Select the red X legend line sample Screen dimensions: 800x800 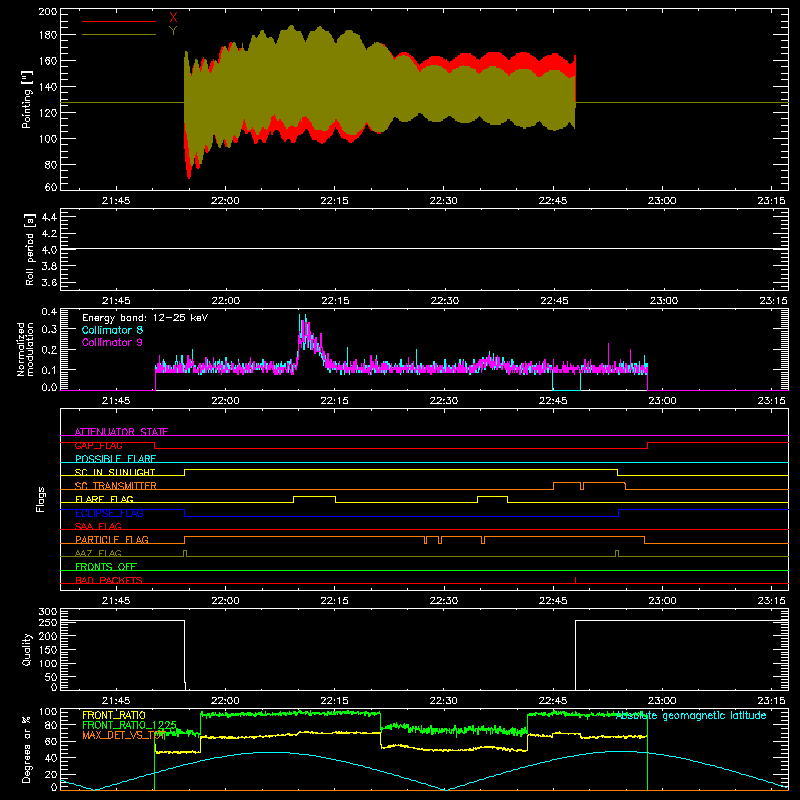pyautogui.click(x=119, y=21)
